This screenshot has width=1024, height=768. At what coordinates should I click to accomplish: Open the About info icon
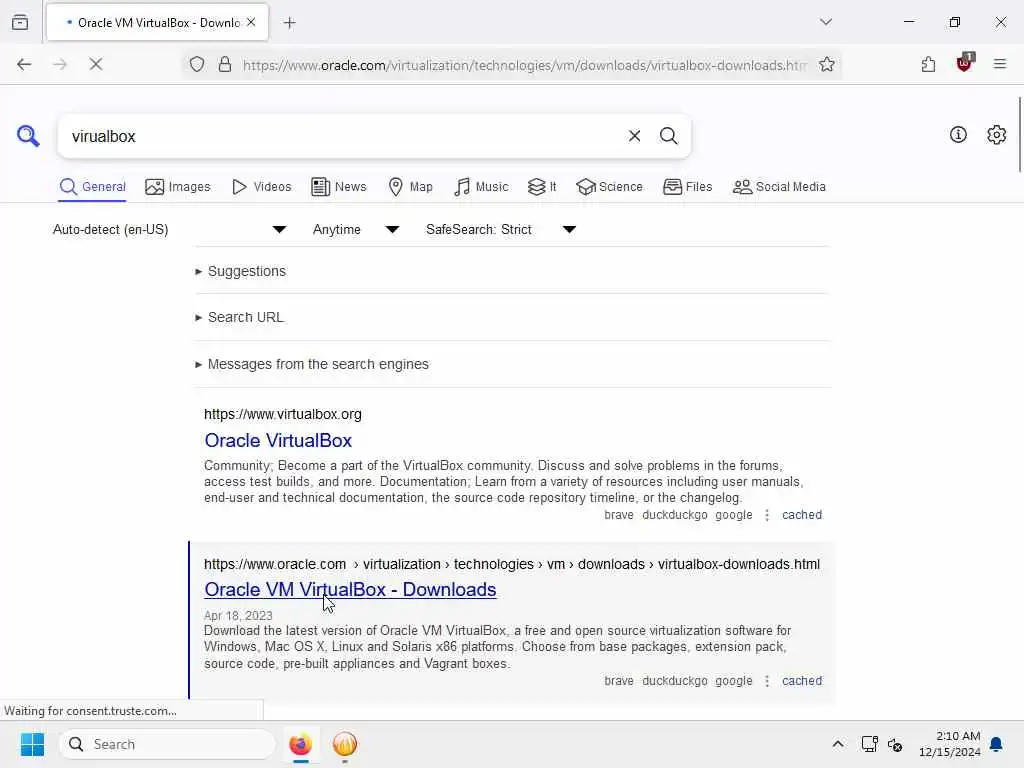coord(958,135)
